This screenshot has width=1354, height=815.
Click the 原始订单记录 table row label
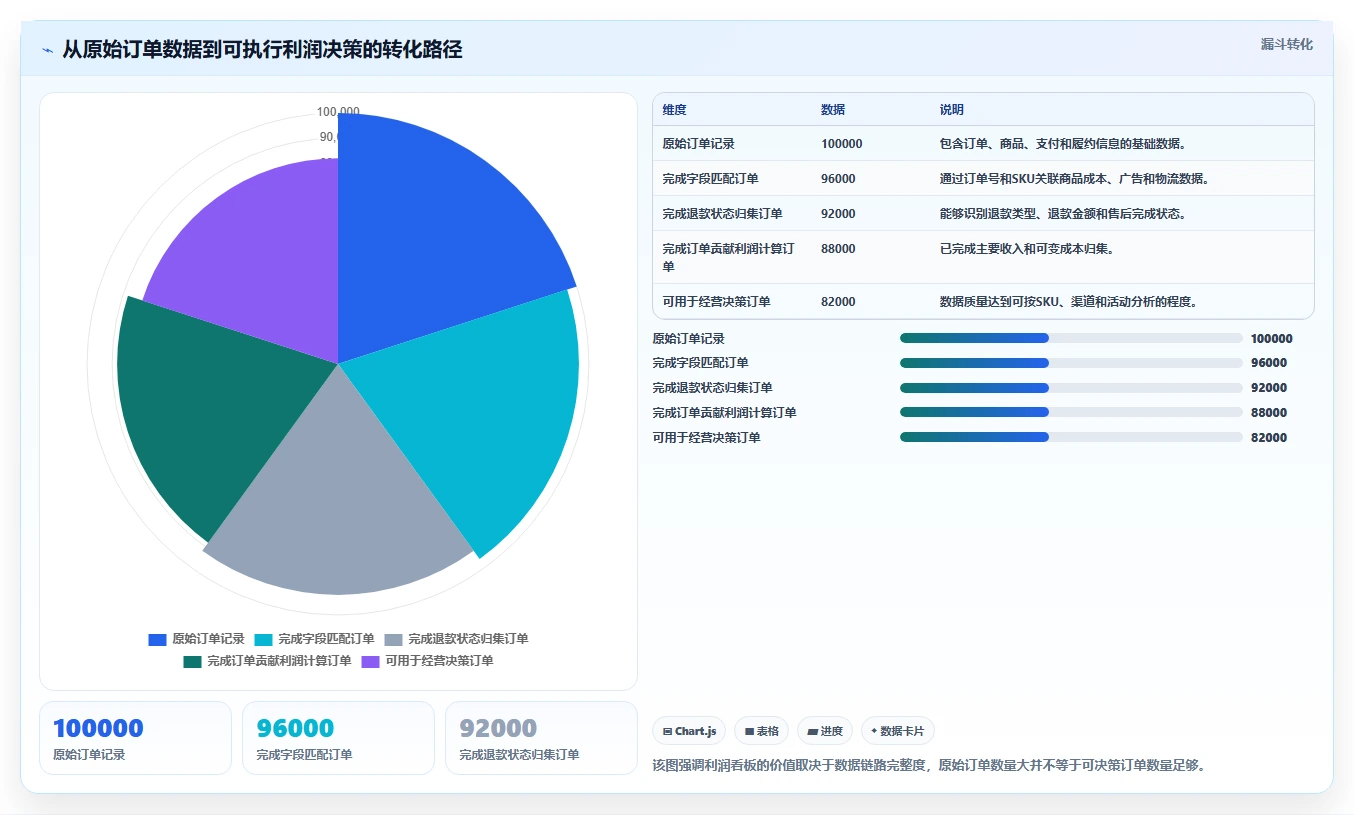(699, 144)
